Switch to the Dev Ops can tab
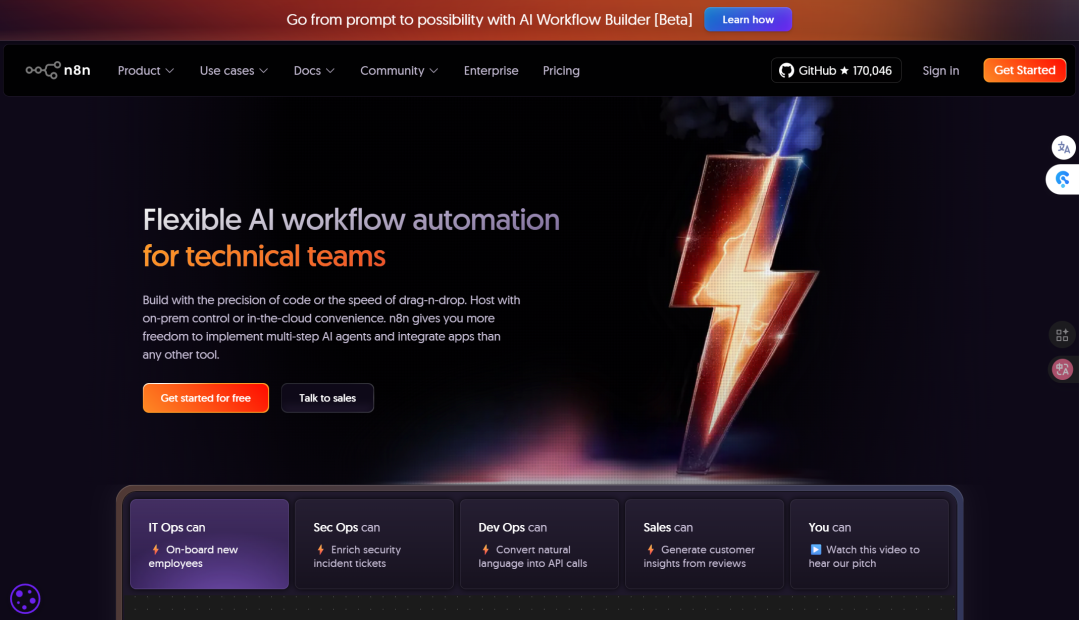This screenshot has height=620, width=1080. point(539,544)
